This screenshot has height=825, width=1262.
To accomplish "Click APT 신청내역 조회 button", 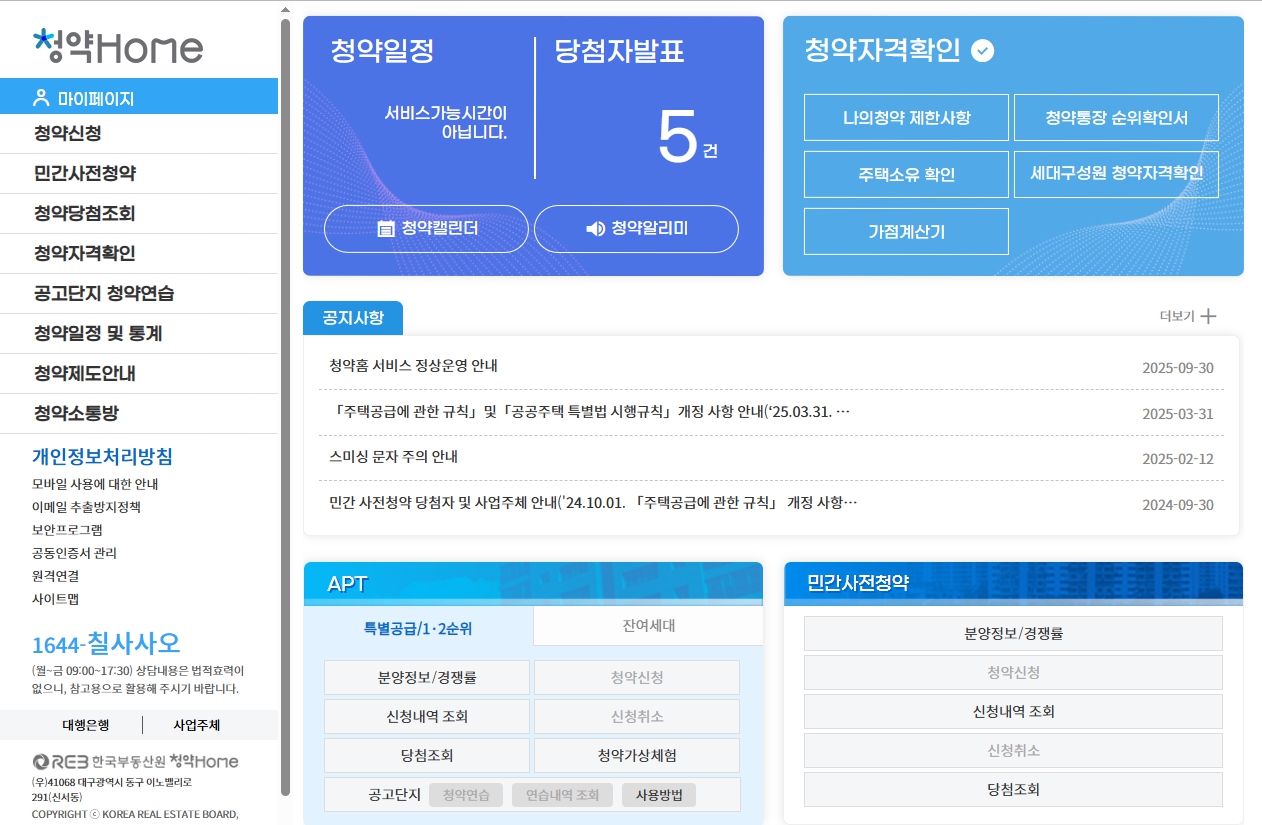I will 427,716.
